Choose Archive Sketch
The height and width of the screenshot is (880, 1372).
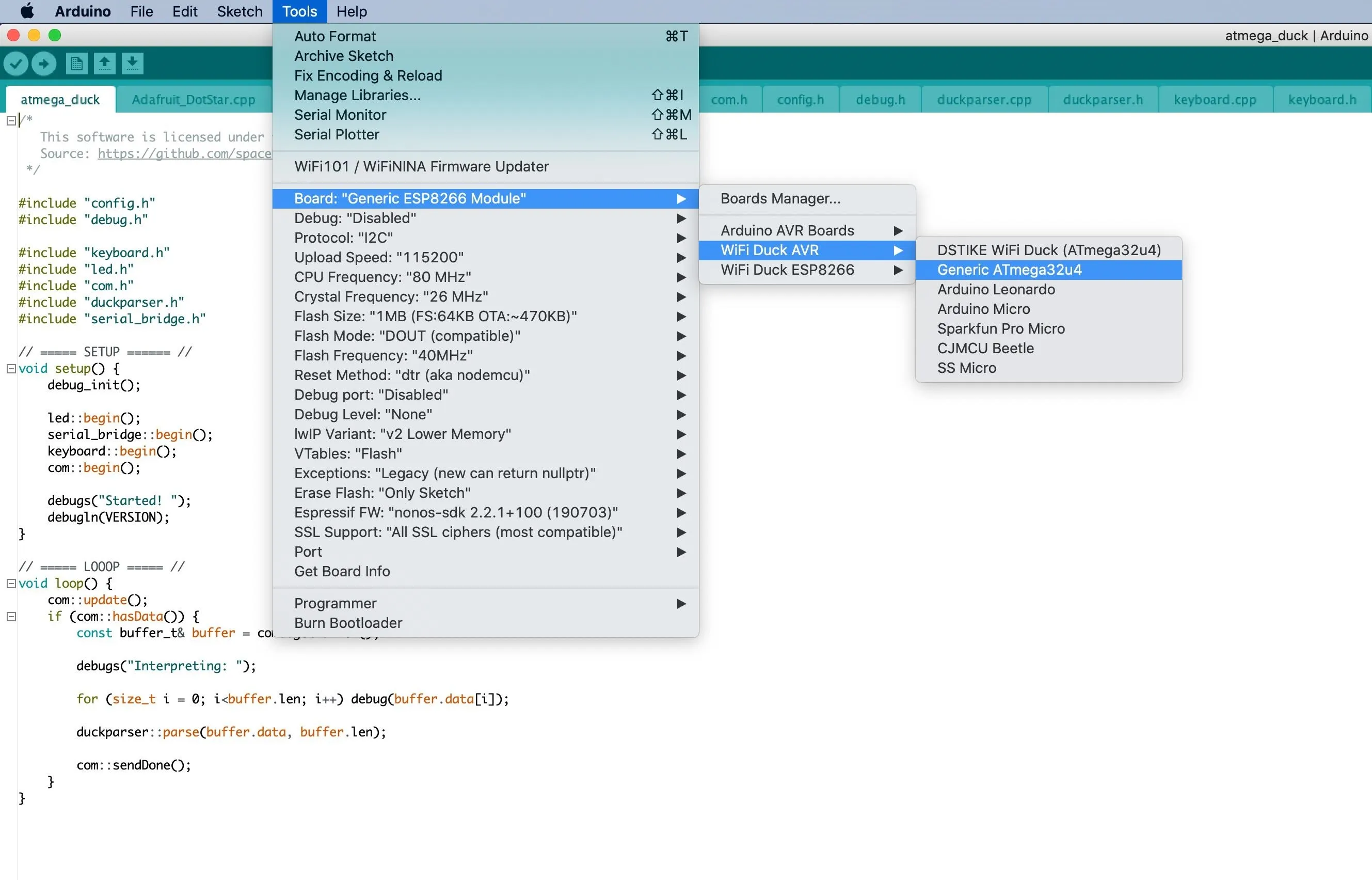tap(486, 56)
